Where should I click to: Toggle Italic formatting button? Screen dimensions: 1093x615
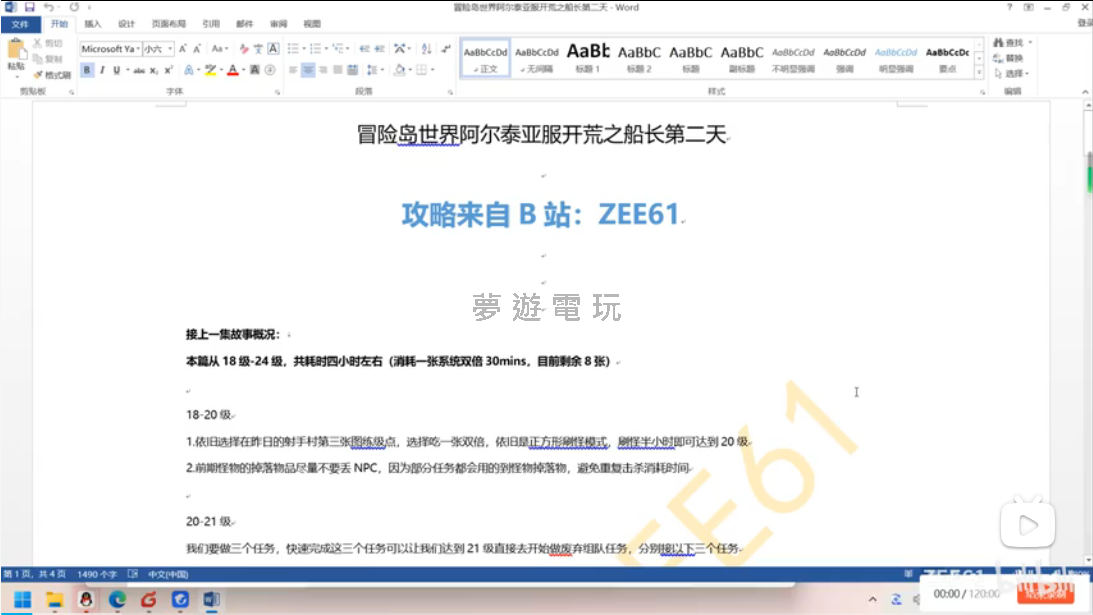click(x=102, y=70)
